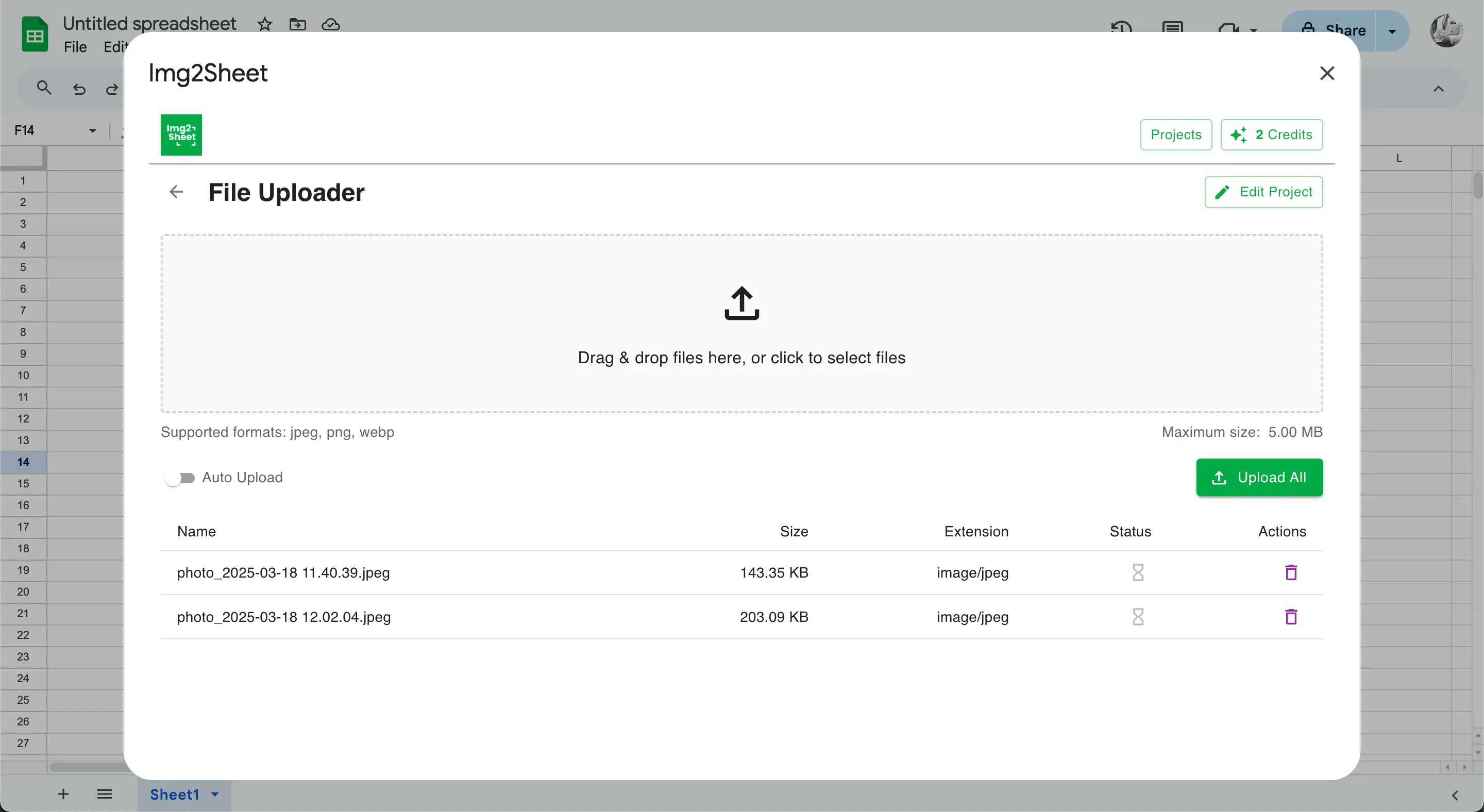Click the cloud document status icon

coord(331,24)
